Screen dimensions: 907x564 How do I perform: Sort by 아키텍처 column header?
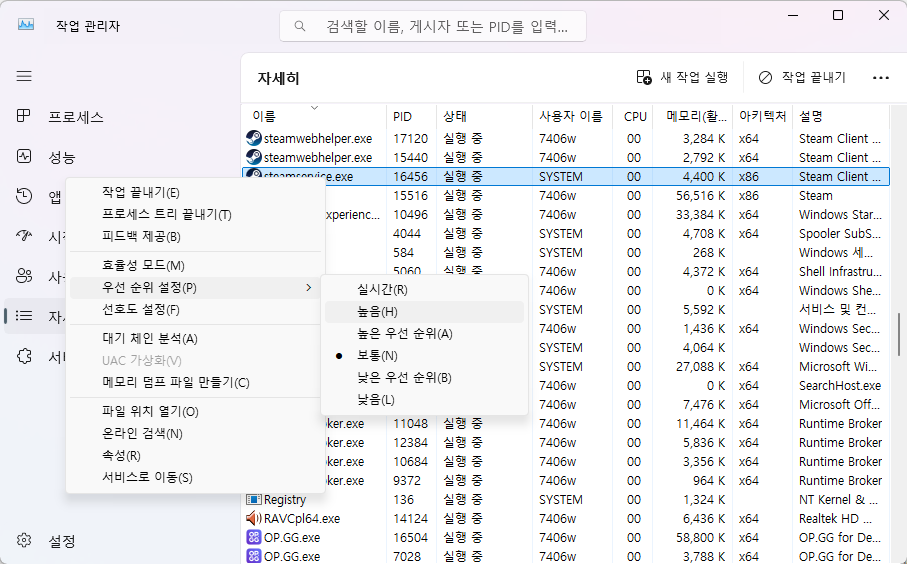click(762, 116)
